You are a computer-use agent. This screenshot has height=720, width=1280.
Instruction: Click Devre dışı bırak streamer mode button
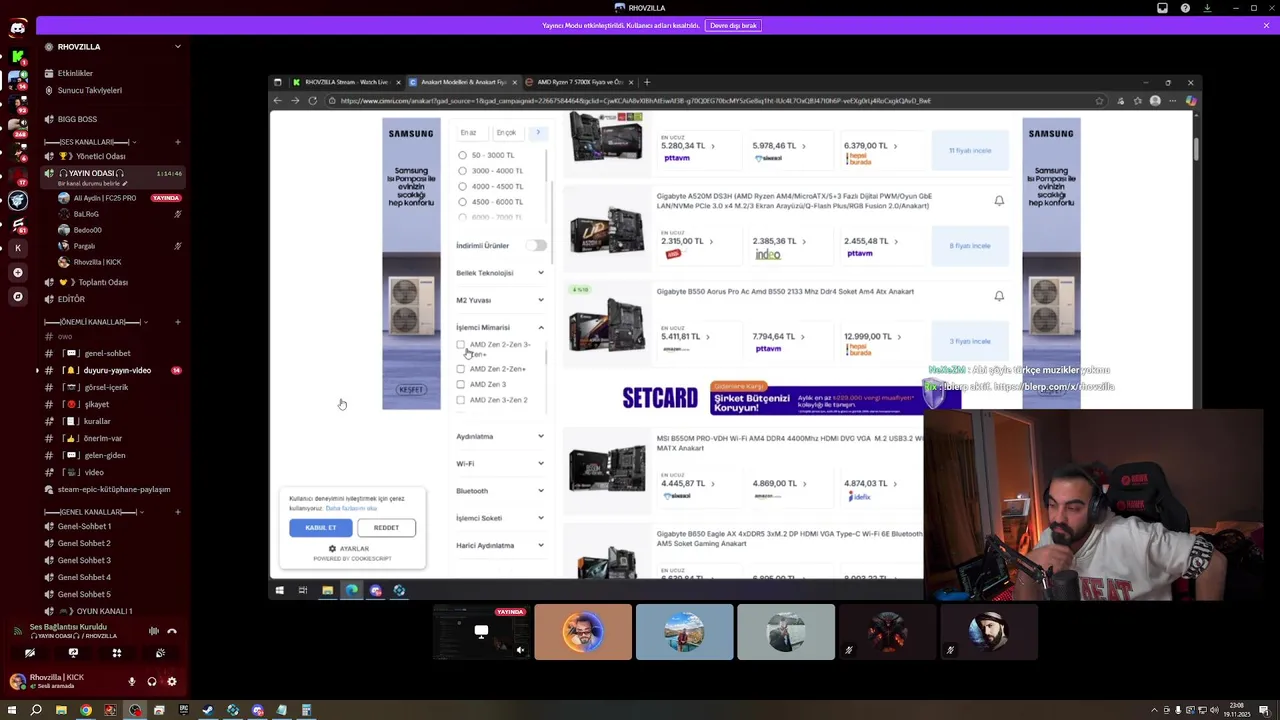point(733,26)
